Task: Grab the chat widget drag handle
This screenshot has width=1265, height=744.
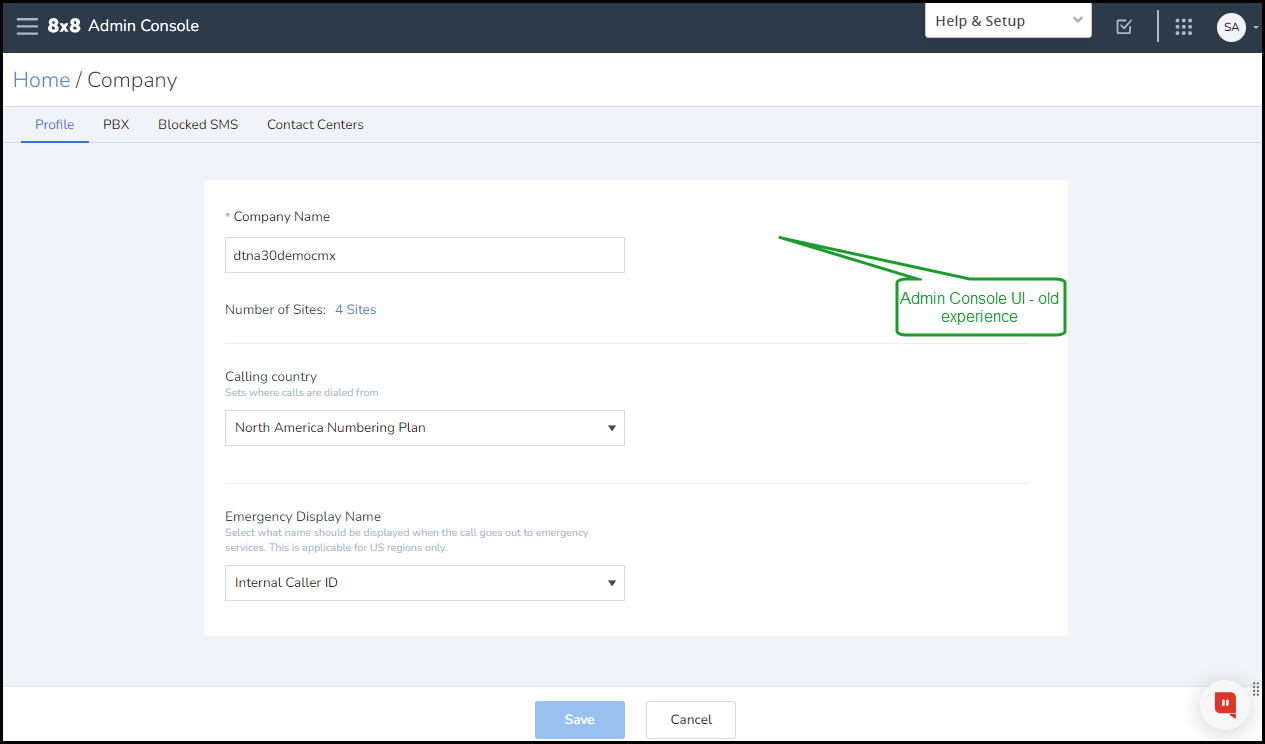Action: coord(1256,689)
